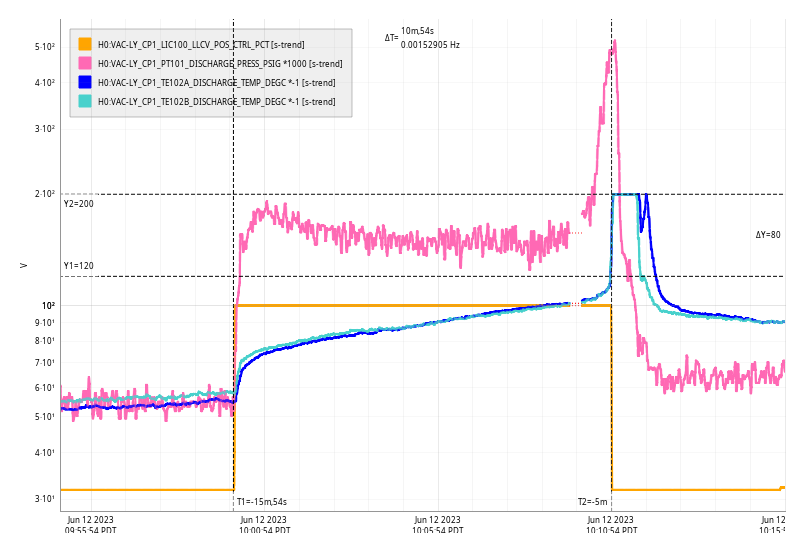804x551 pixels.
Task: Click the T2=-5m cursor label
Action: pos(592,502)
